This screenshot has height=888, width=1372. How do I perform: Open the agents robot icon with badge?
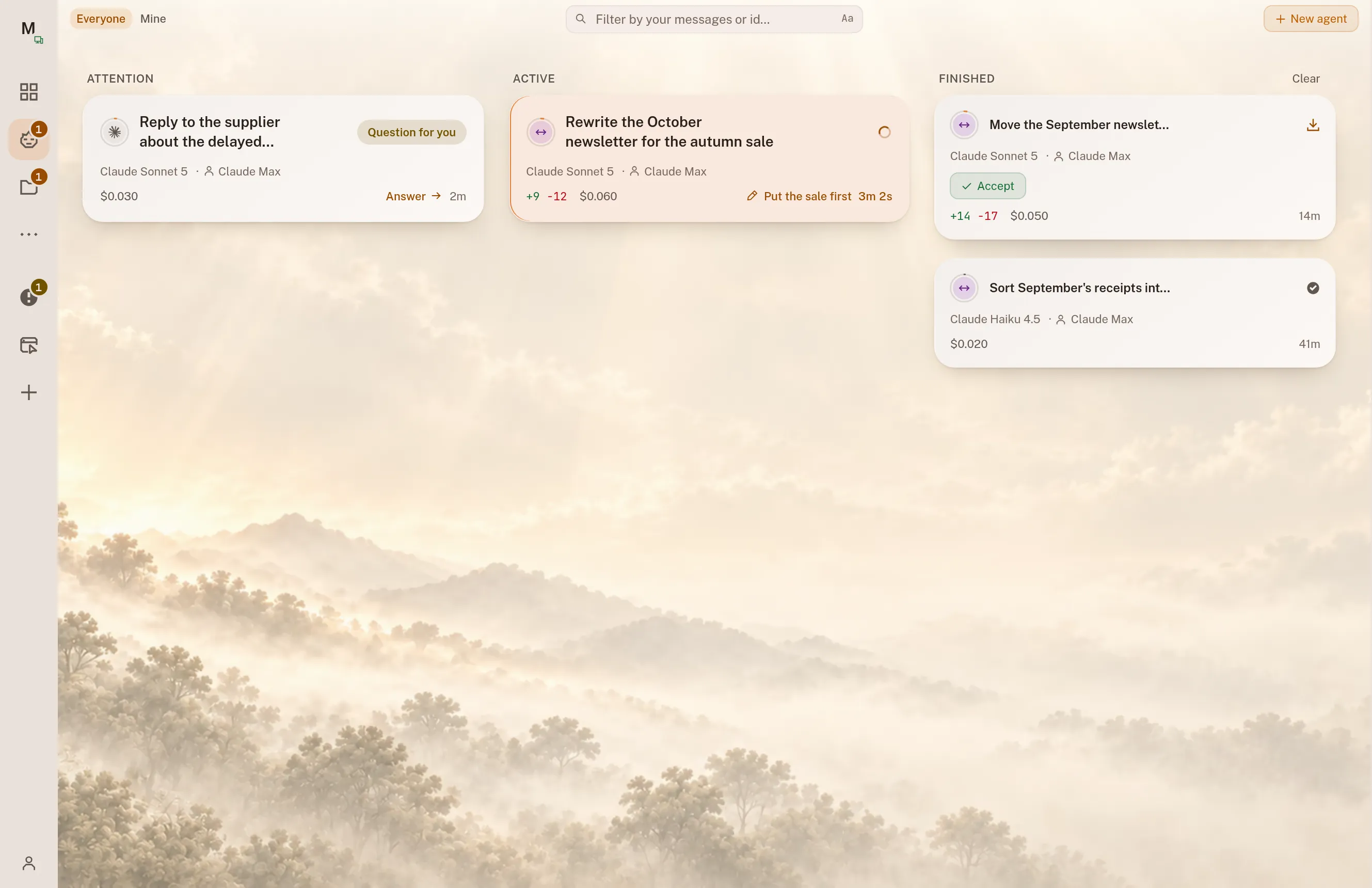29,139
